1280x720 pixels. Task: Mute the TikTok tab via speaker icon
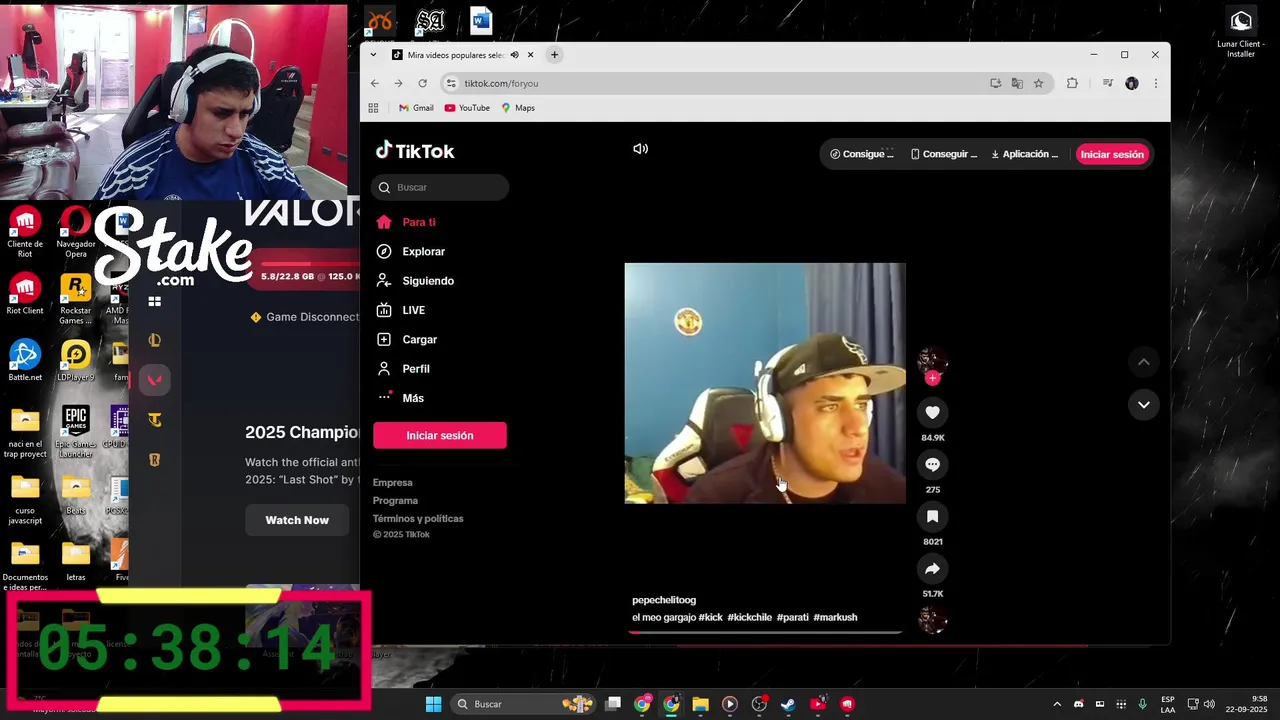(x=515, y=55)
